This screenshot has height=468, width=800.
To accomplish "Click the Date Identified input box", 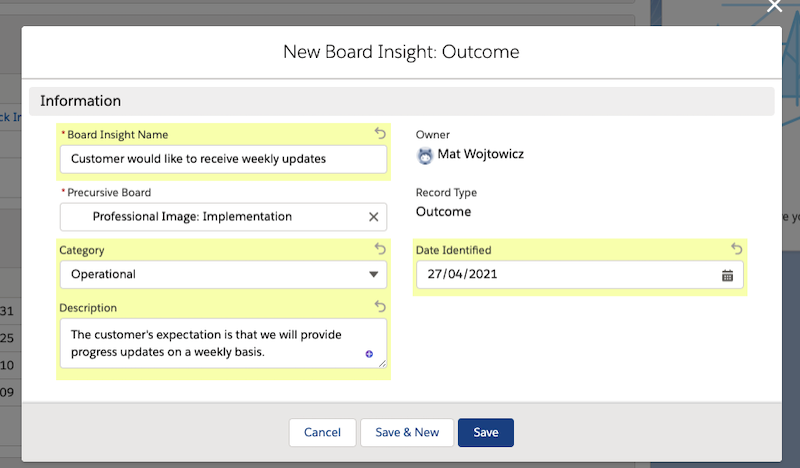I will click(x=580, y=275).
